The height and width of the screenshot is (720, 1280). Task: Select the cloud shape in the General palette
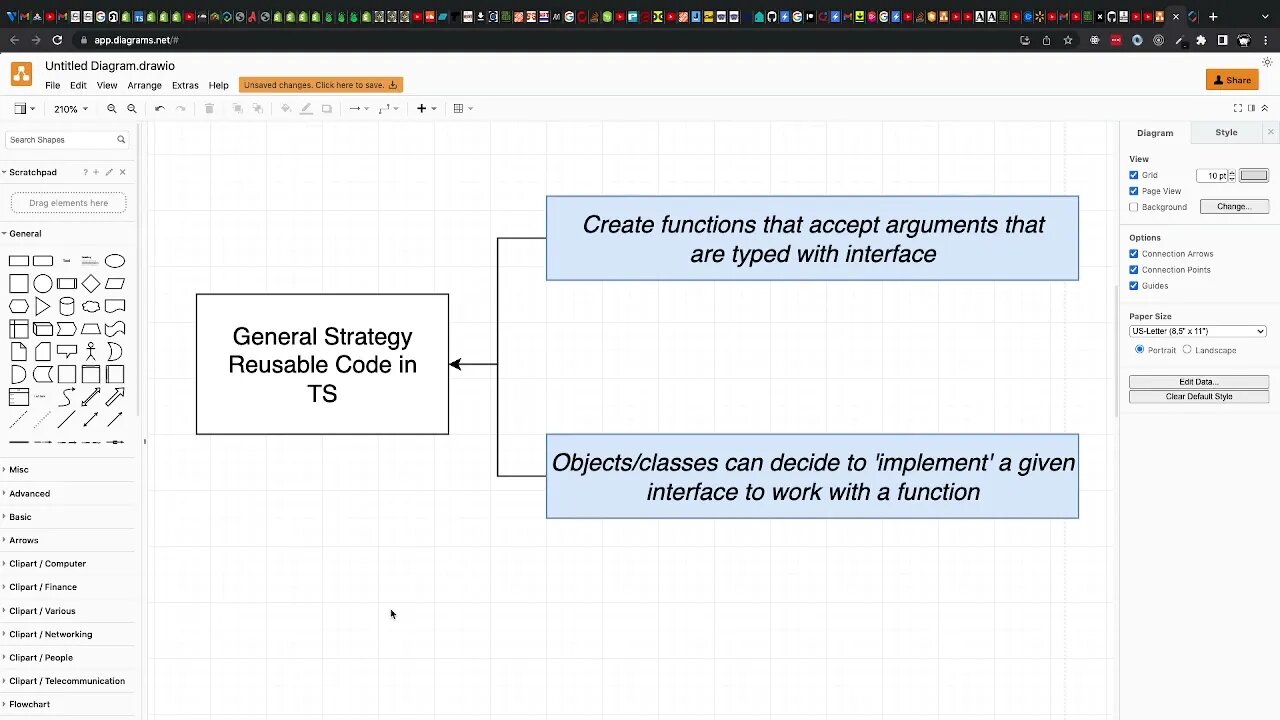(91, 306)
